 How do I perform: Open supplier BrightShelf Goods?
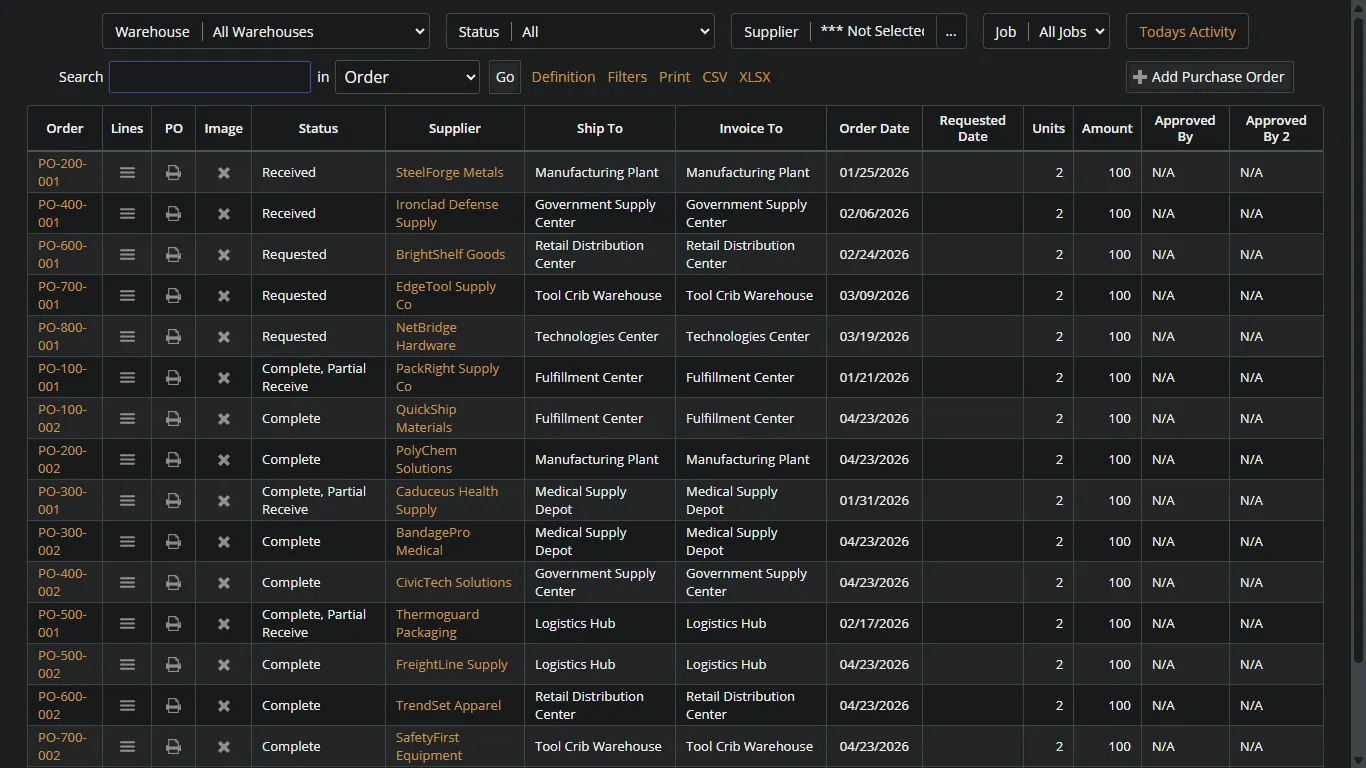point(450,255)
